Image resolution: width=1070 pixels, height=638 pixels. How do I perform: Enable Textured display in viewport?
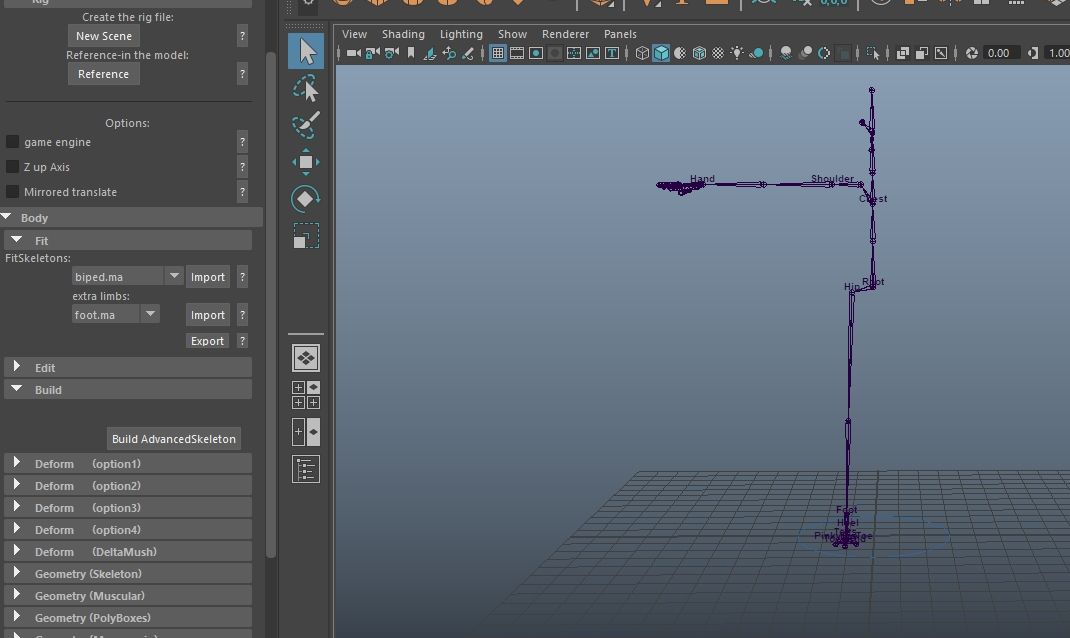coord(719,53)
